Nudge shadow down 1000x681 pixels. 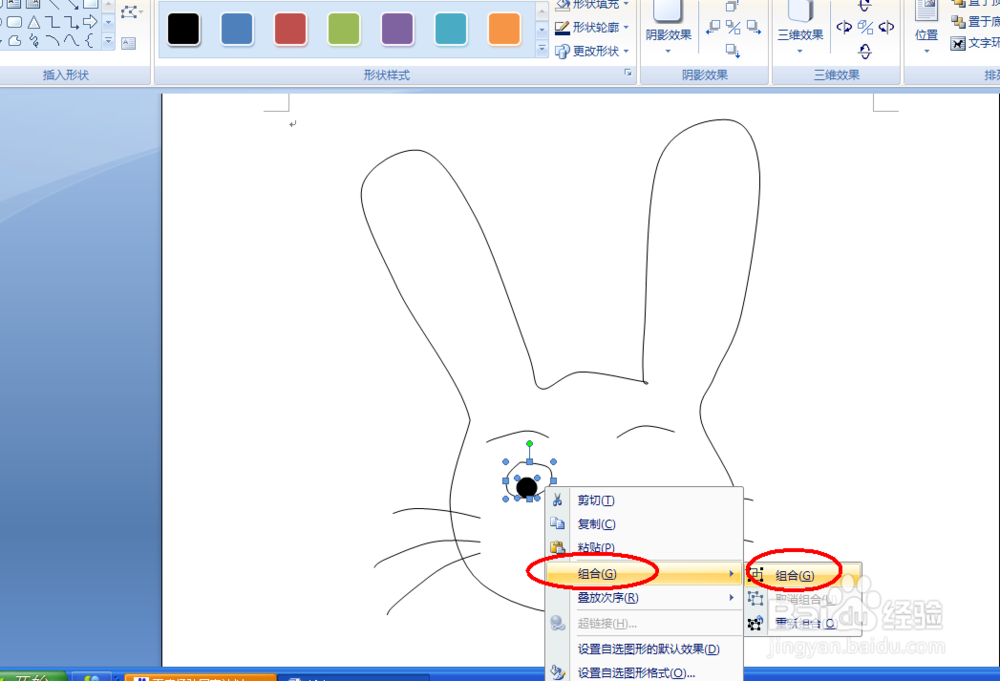[733, 50]
